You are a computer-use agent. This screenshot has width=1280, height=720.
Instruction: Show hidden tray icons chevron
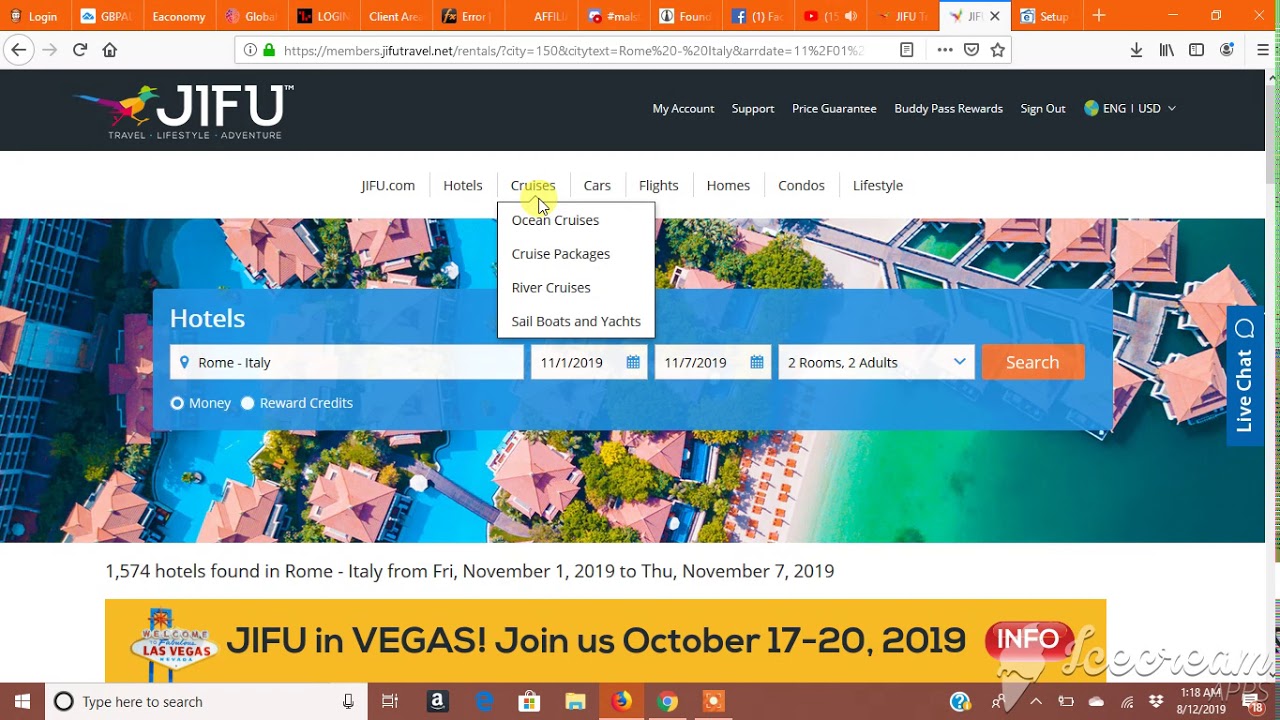pos(1036,702)
